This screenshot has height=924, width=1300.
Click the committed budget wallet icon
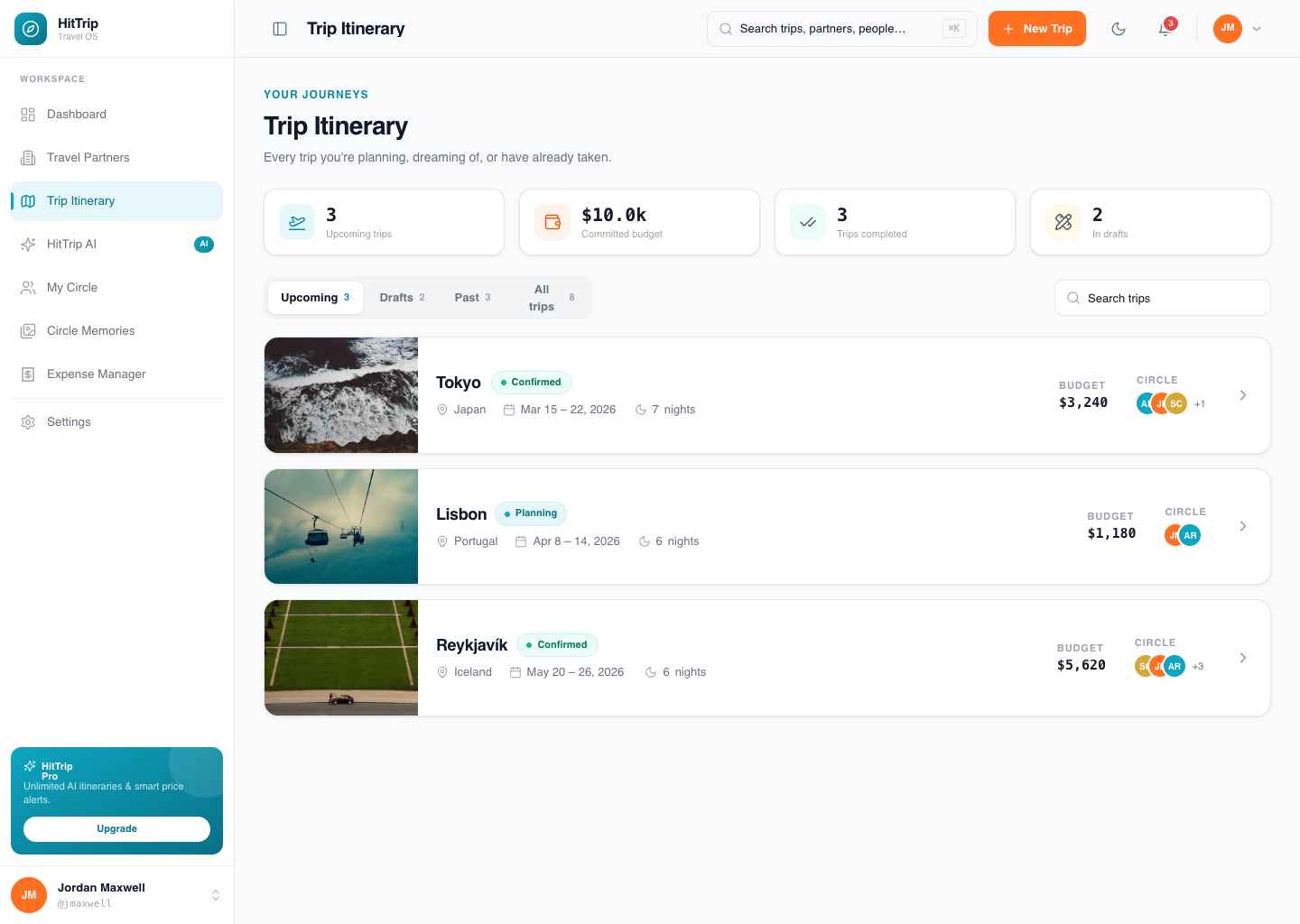(x=552, y=222)
